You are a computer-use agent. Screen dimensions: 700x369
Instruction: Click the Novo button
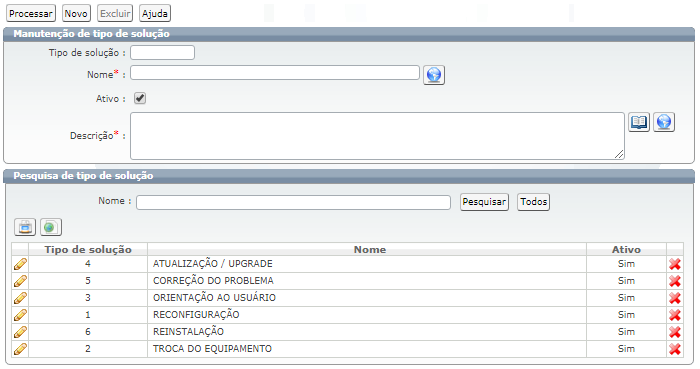point(76,13)
